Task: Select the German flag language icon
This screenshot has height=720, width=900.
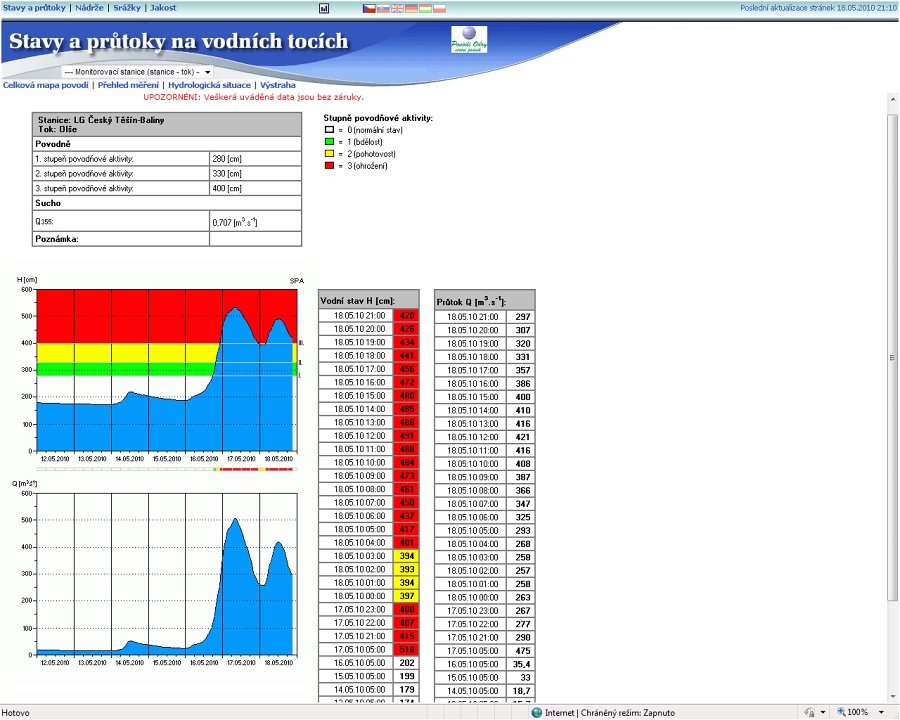Action: [x=411, y=8]
